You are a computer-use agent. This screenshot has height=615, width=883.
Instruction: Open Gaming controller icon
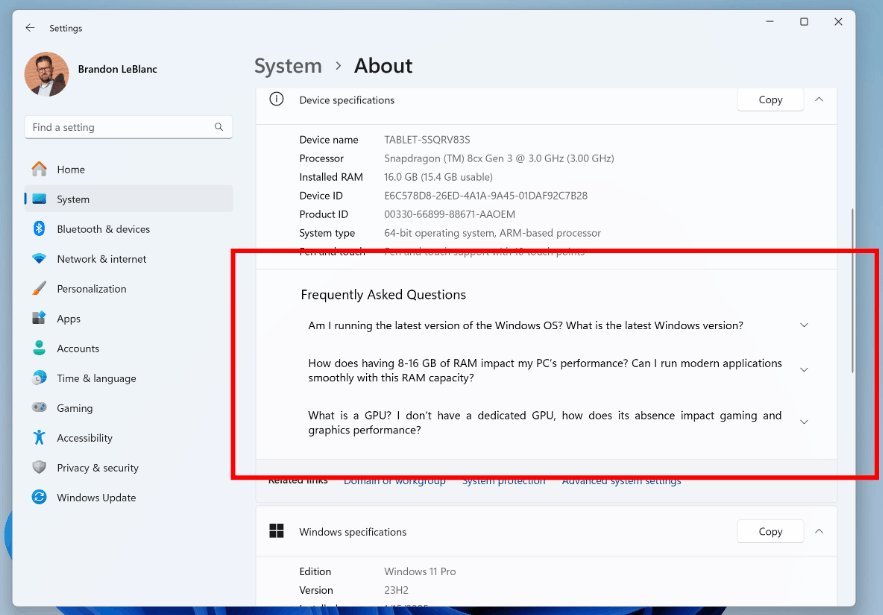coord(39,407)
